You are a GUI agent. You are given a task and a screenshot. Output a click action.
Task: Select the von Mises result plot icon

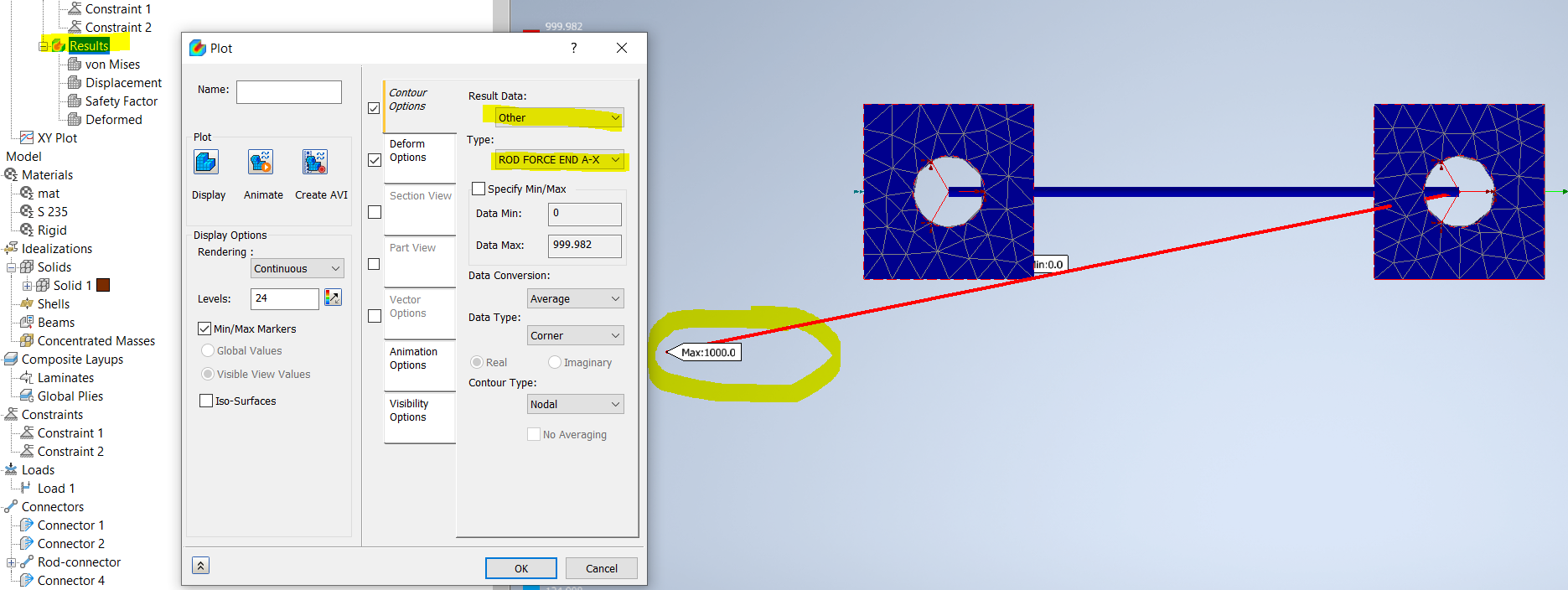75,64
